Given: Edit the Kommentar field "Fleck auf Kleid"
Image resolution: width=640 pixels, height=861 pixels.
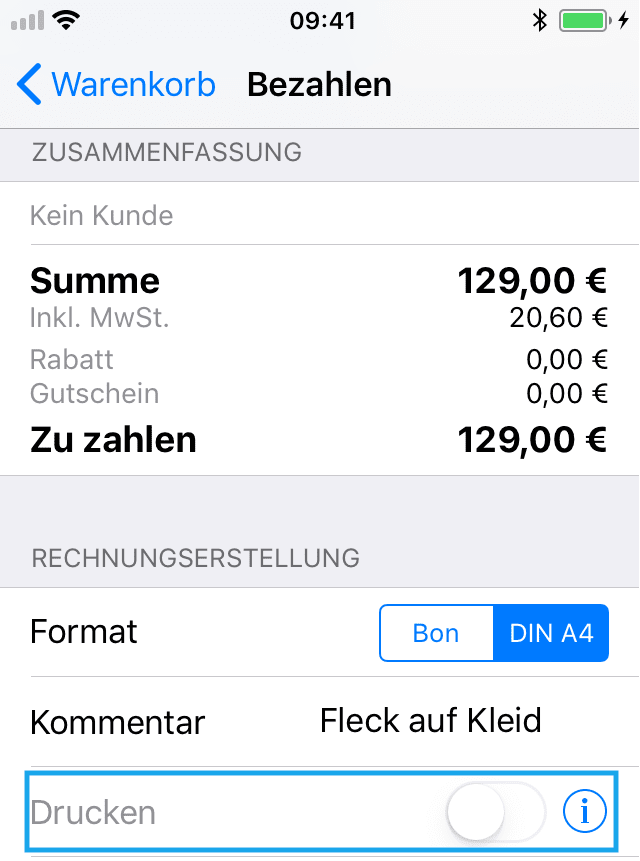Looking at the screenshot, I should click(x=430, y=720).
